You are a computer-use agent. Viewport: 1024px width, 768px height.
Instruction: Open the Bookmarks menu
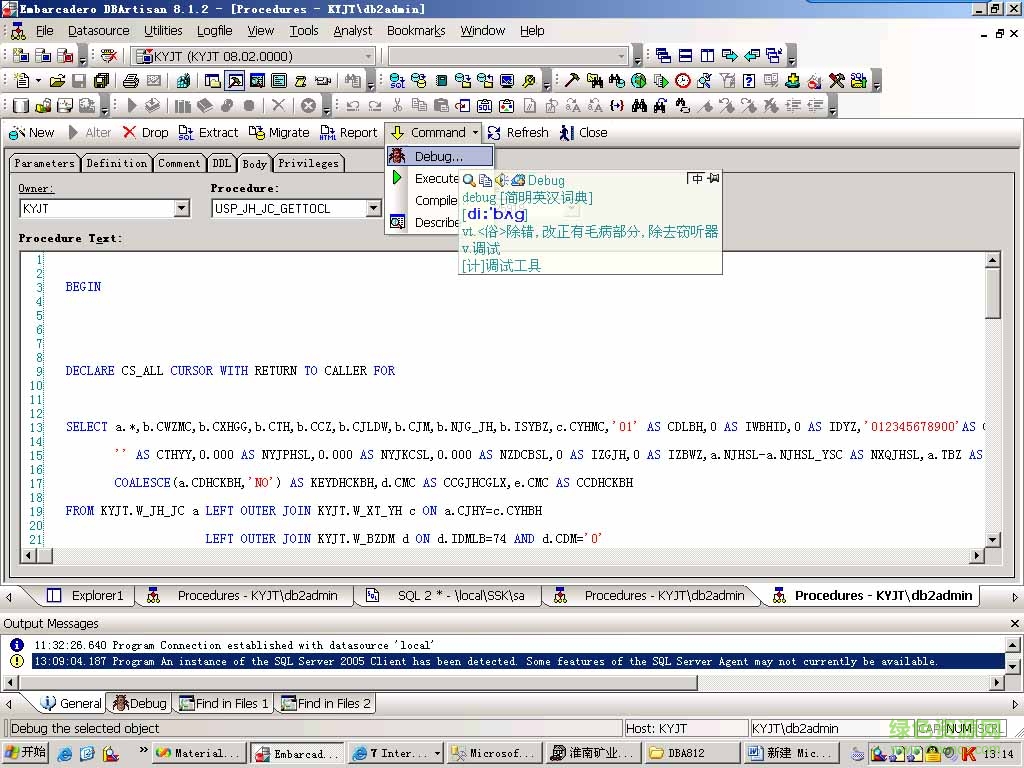click(416, 30)
